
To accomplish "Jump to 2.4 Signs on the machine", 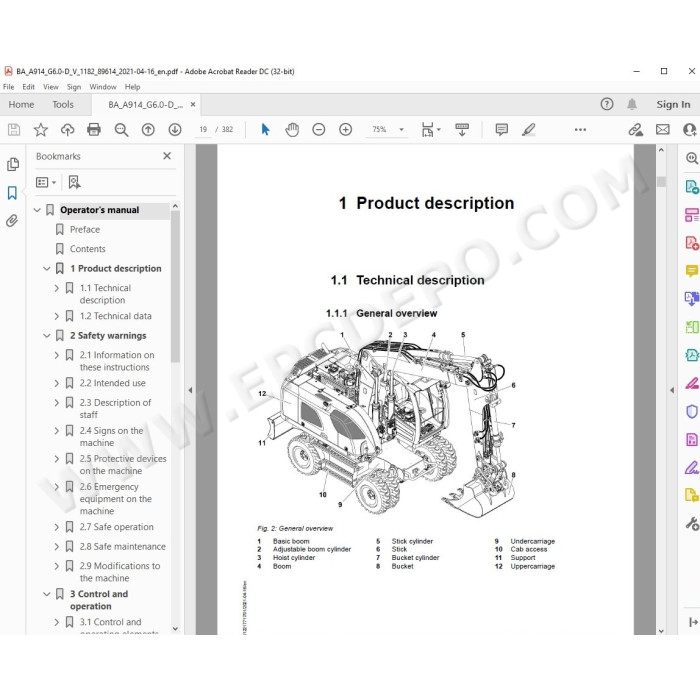I will coord(112,437).
